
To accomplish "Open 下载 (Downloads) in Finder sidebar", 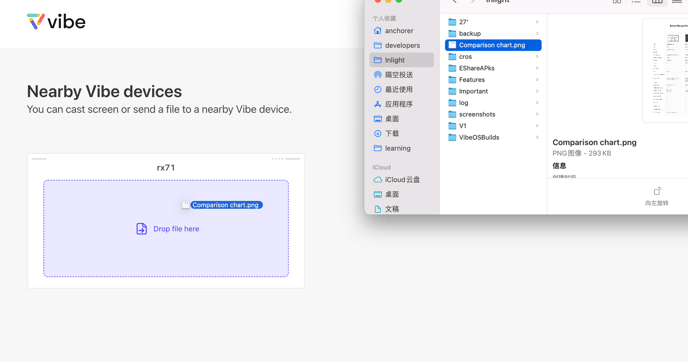I will [x=401, y=133].
